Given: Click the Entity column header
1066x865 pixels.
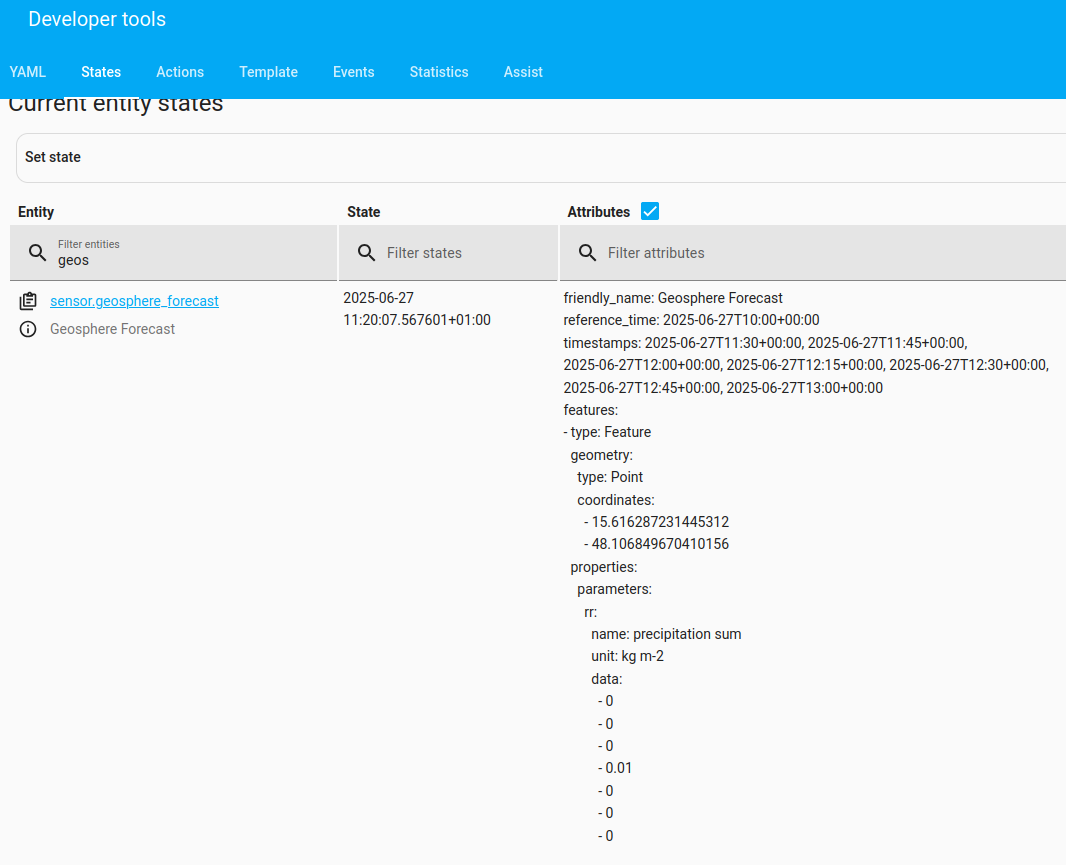Looking at the screenshot, I should pos(36,212).
